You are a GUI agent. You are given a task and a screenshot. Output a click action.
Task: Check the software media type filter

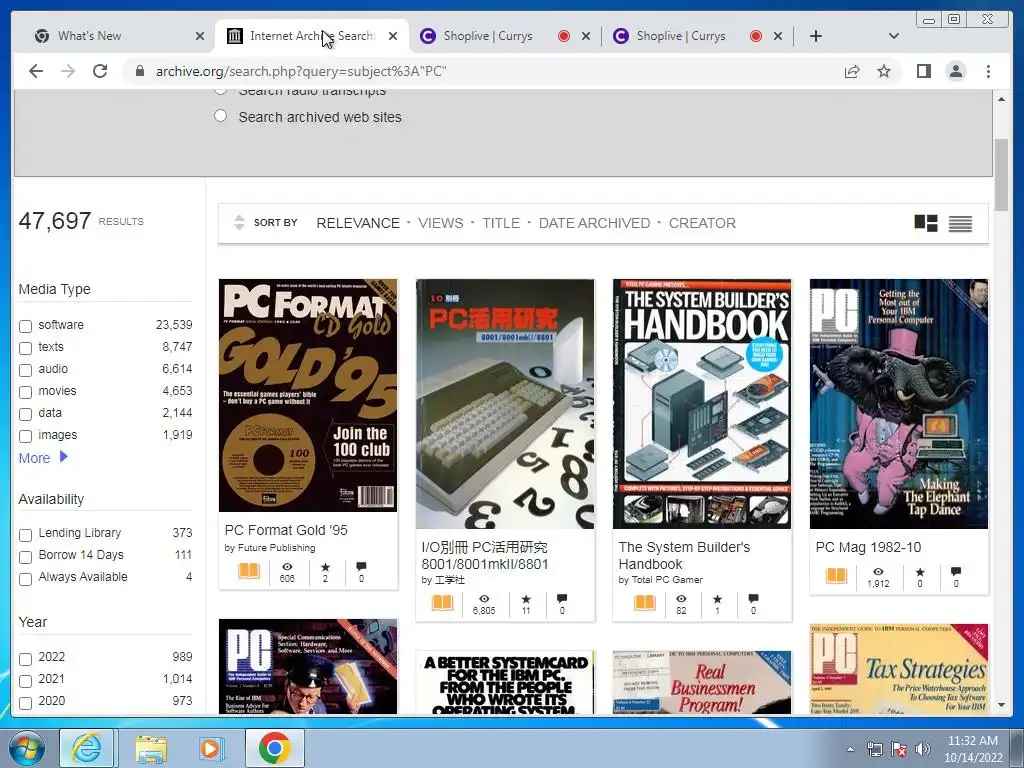click(x=25, y=326)
